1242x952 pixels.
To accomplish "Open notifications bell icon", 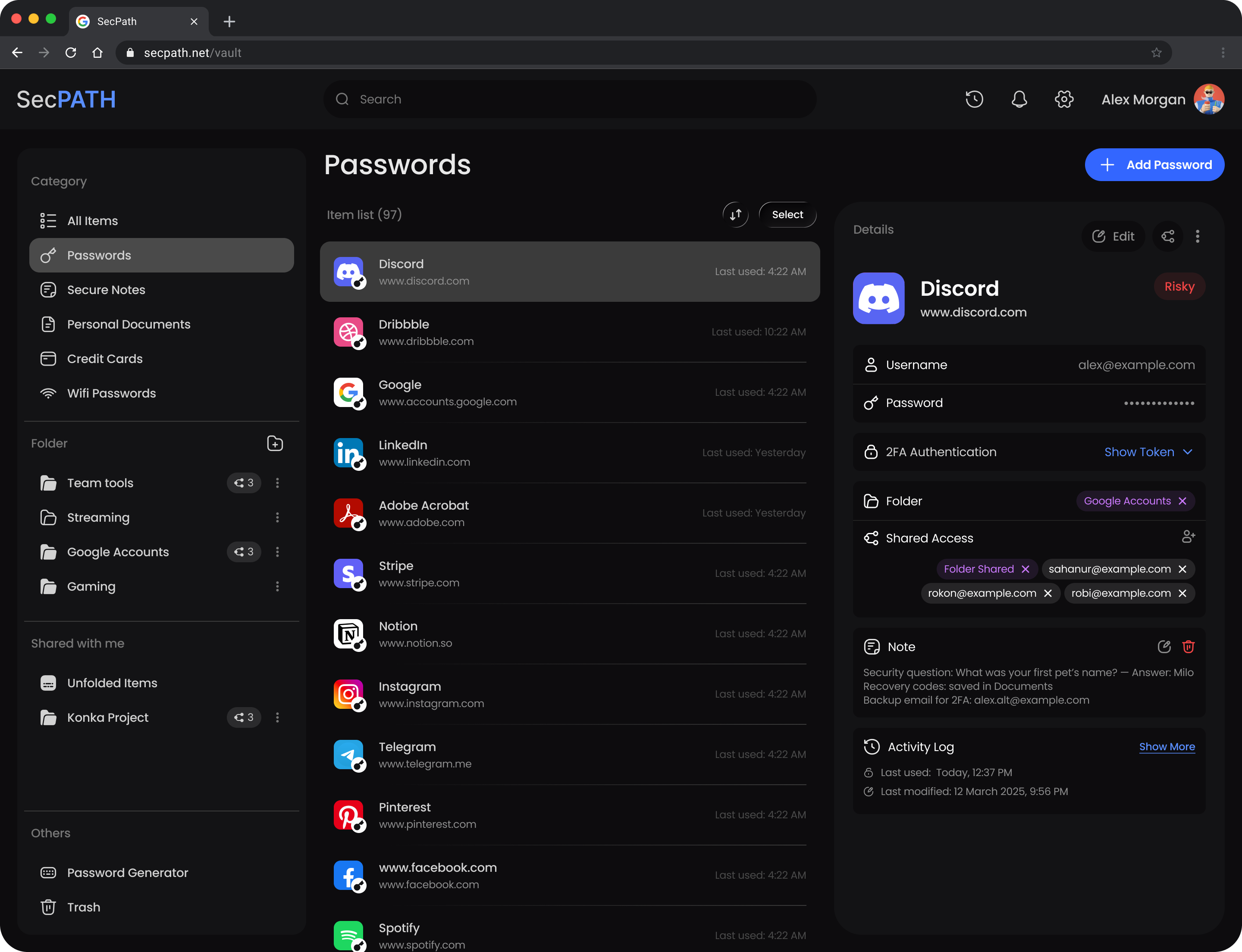I will (1019, 99).
